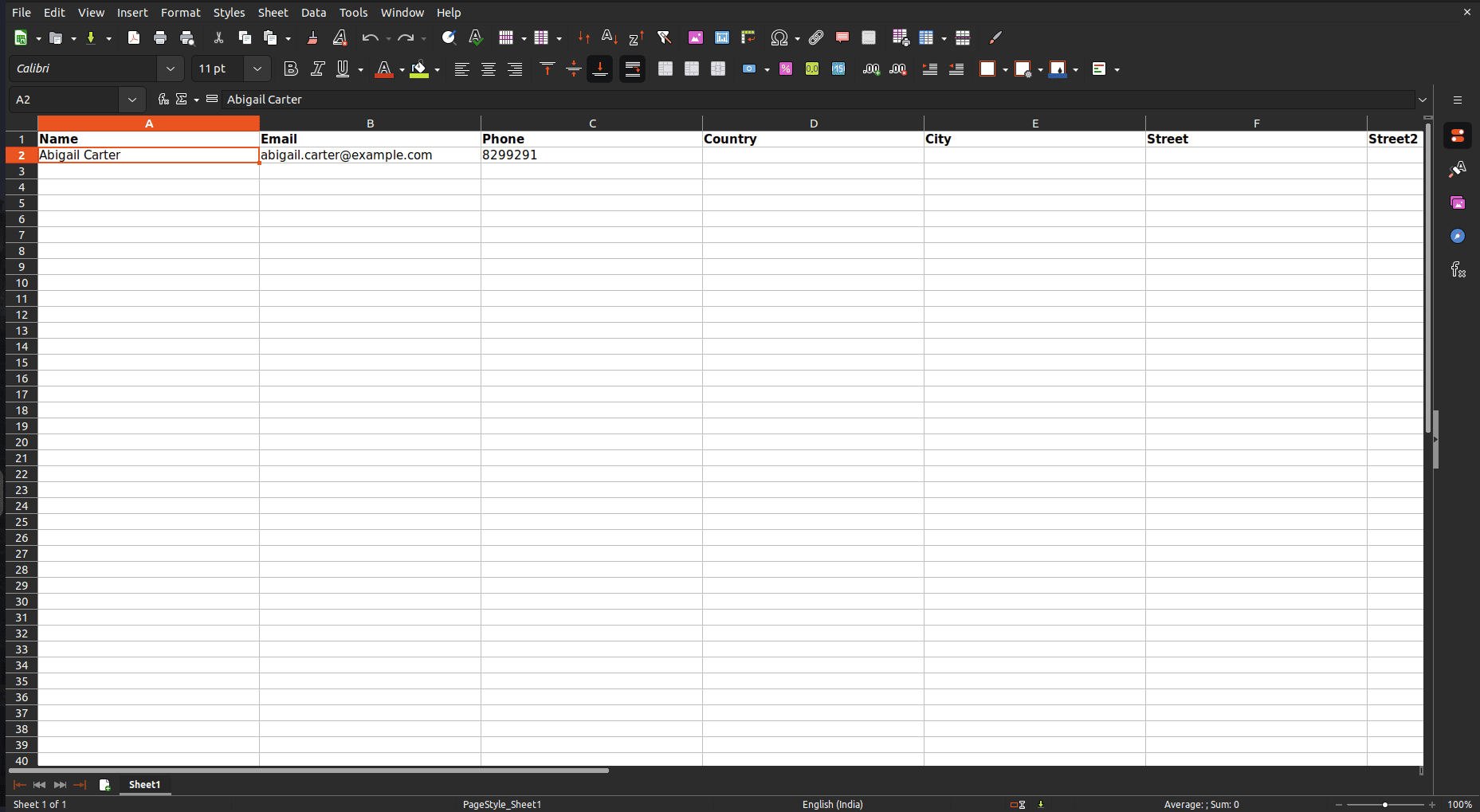This screenshot has height=812, width=1480.
Task: Select the Format Paintbrush tool
Action: (x=312, y=37)
